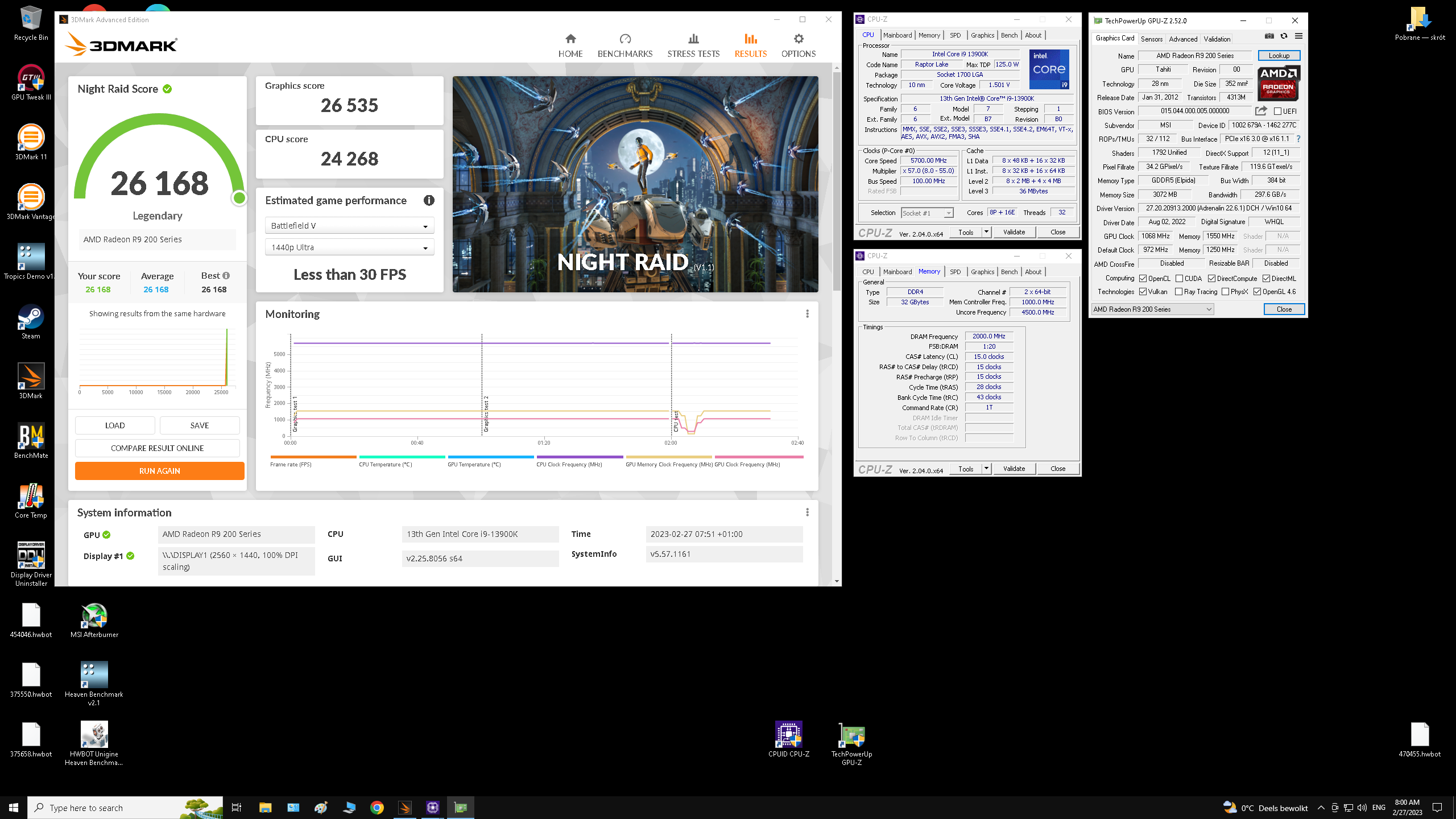The height and width of the screenshot is (819, 1456).
Task: Click Bus Interface question mark in GPU-Z
Action: (1298, 139)
